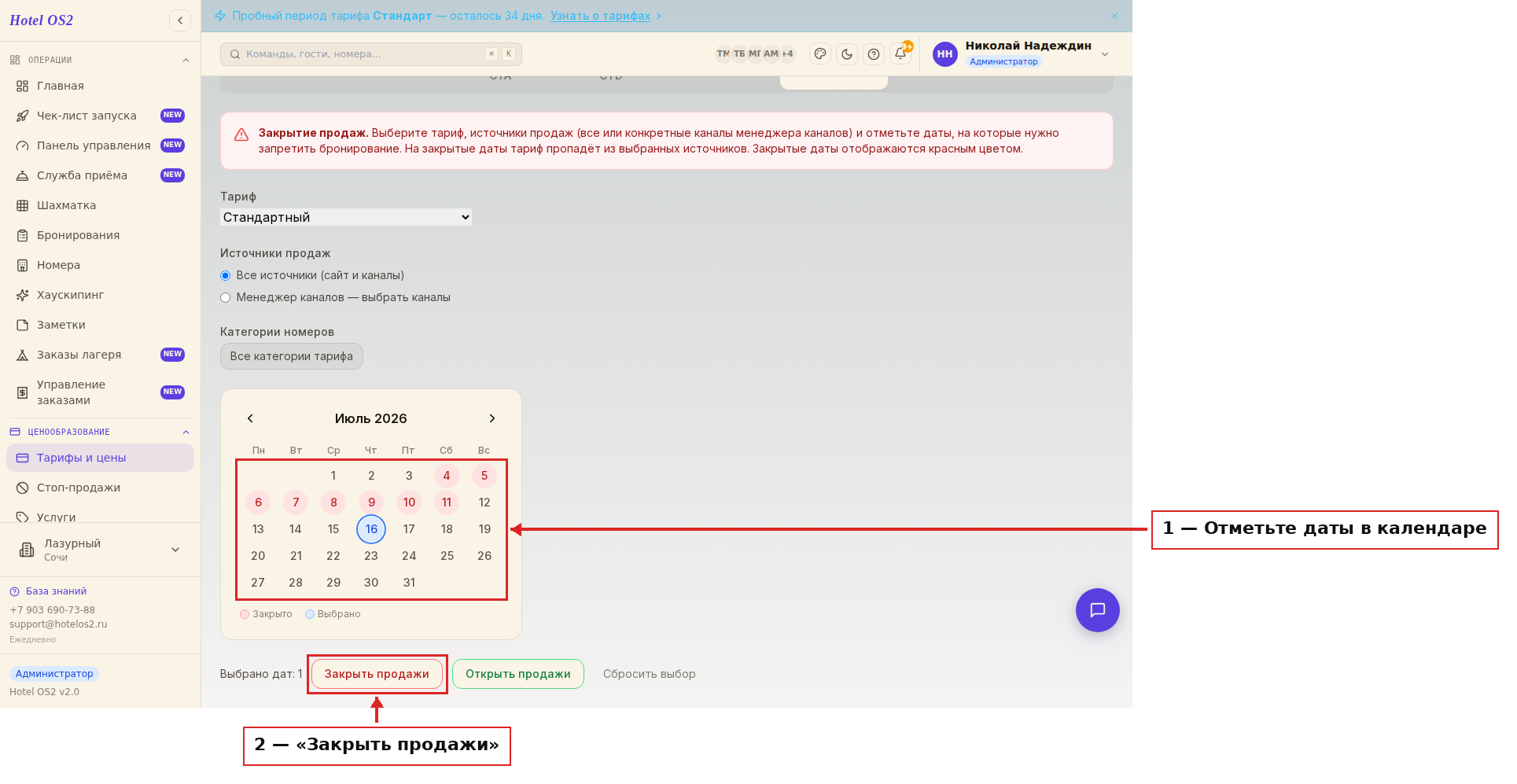This screenshot has width=1517, height=784.
Task: Go to previous month in calendar
Action: click(250, 418)
